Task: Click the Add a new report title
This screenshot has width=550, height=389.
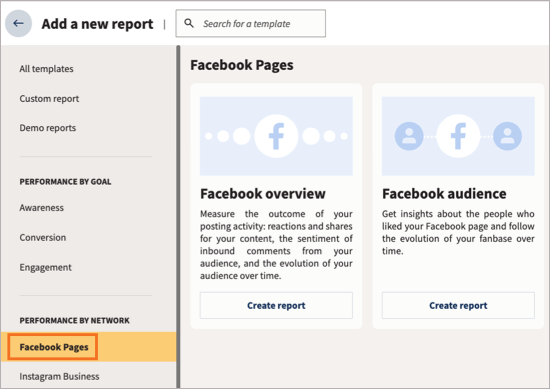Action: click(97, 24)
